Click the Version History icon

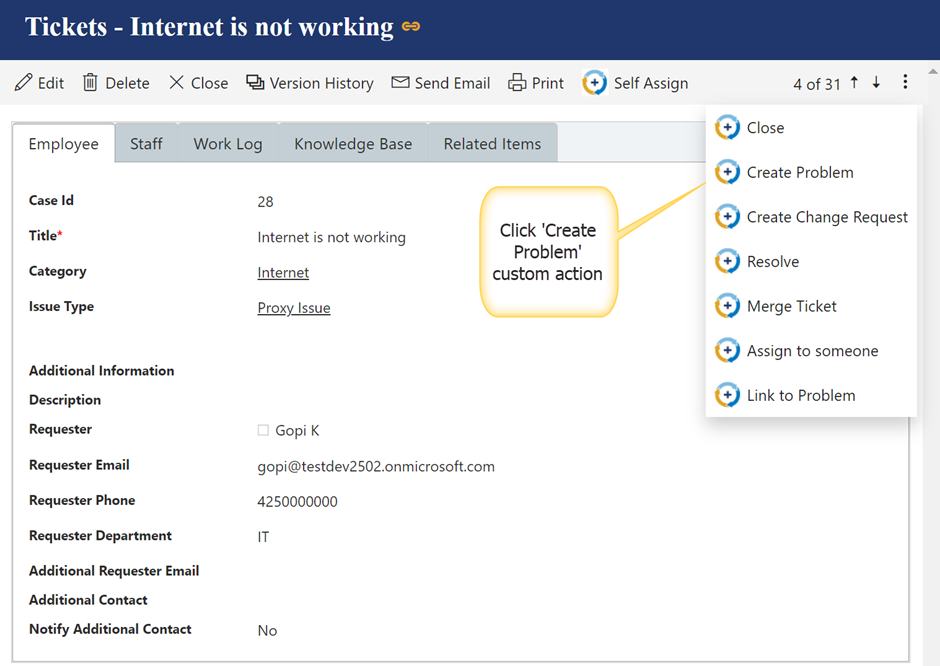255,83
